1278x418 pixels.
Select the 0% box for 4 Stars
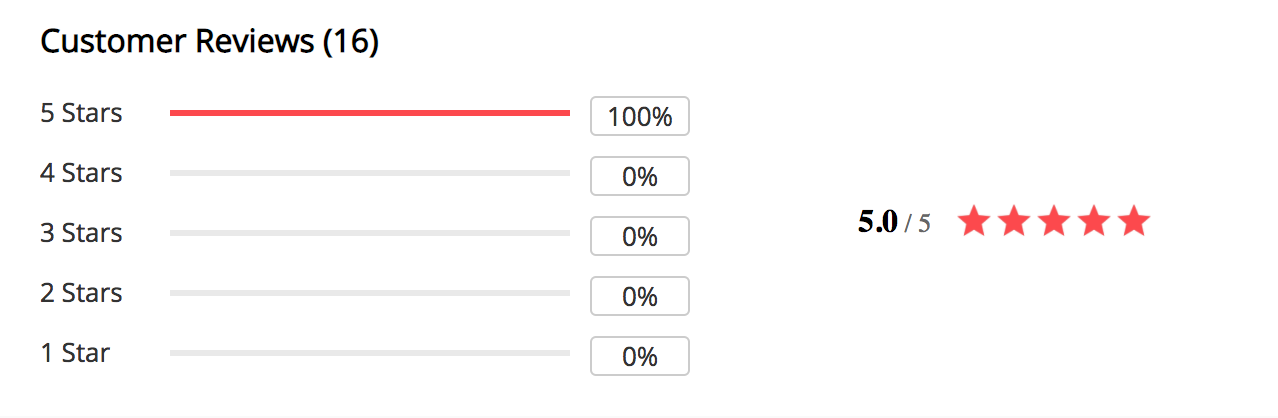coord(640,176)
